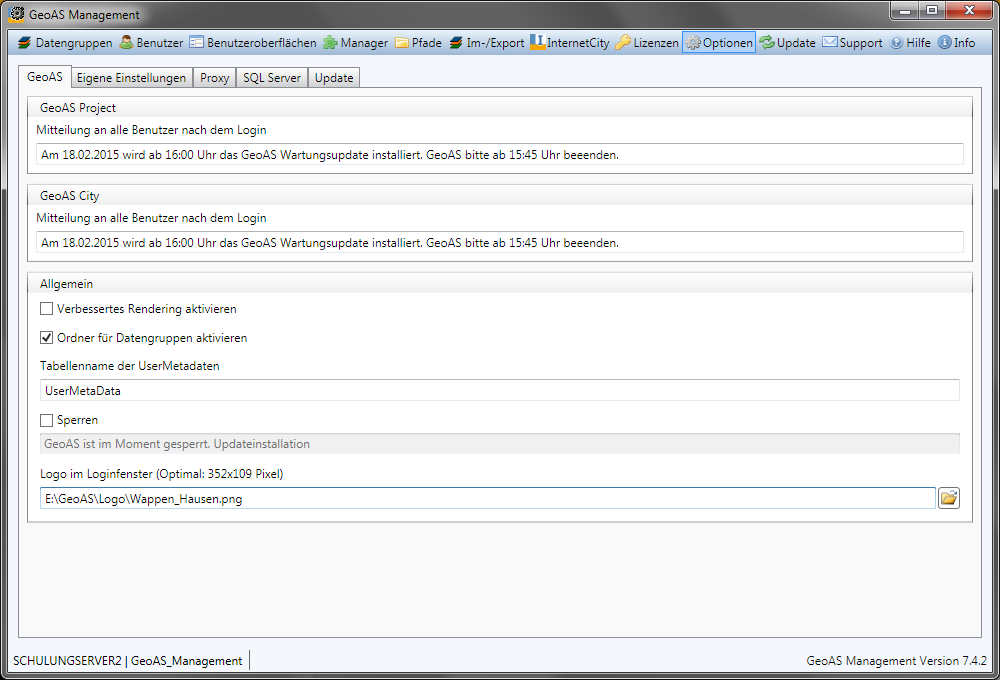Open the Eigene Einstellungen tab
This screenshot has height=680, width=1000.
[x=131, y=78]
